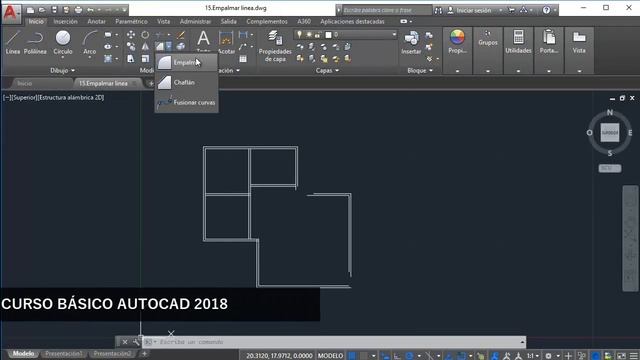Image resolution: width=640 pixels, height=360 pixels.
Task: Expand the Bloque panel
Action: pyautogui.click(x=420, y=70)
